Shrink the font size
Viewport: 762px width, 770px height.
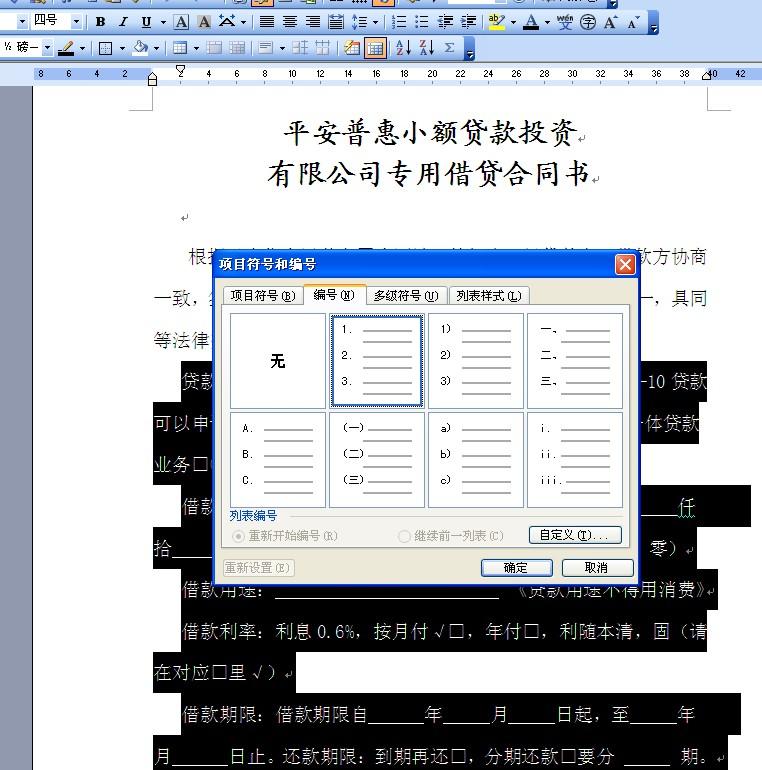633,22
